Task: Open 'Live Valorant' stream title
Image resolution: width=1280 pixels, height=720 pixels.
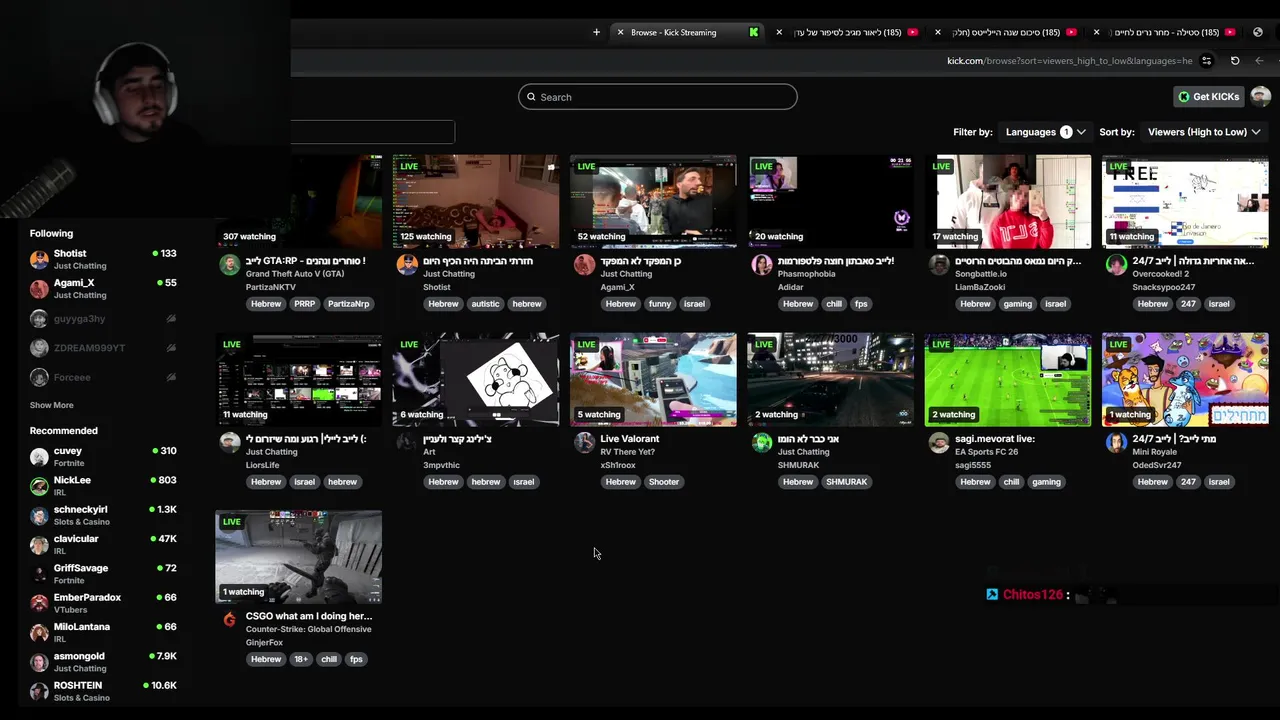Action: (630, 439)
